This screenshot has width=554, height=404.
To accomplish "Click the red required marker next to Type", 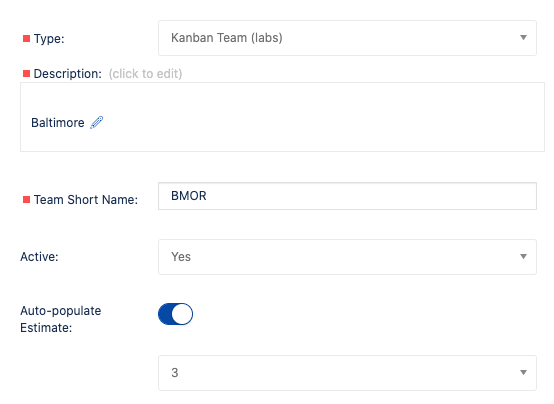I will click(26, 39).
